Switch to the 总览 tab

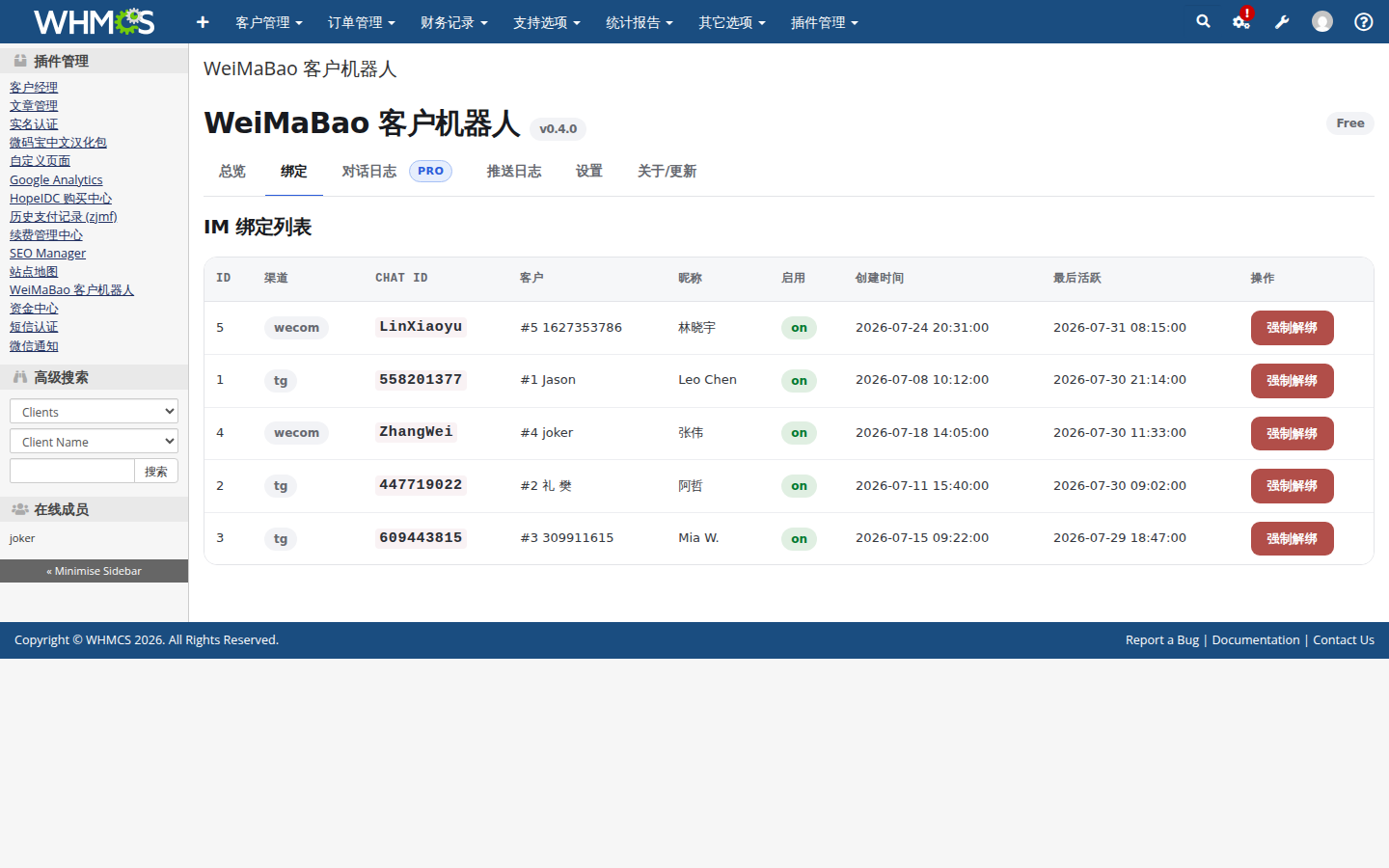(232, 172)
